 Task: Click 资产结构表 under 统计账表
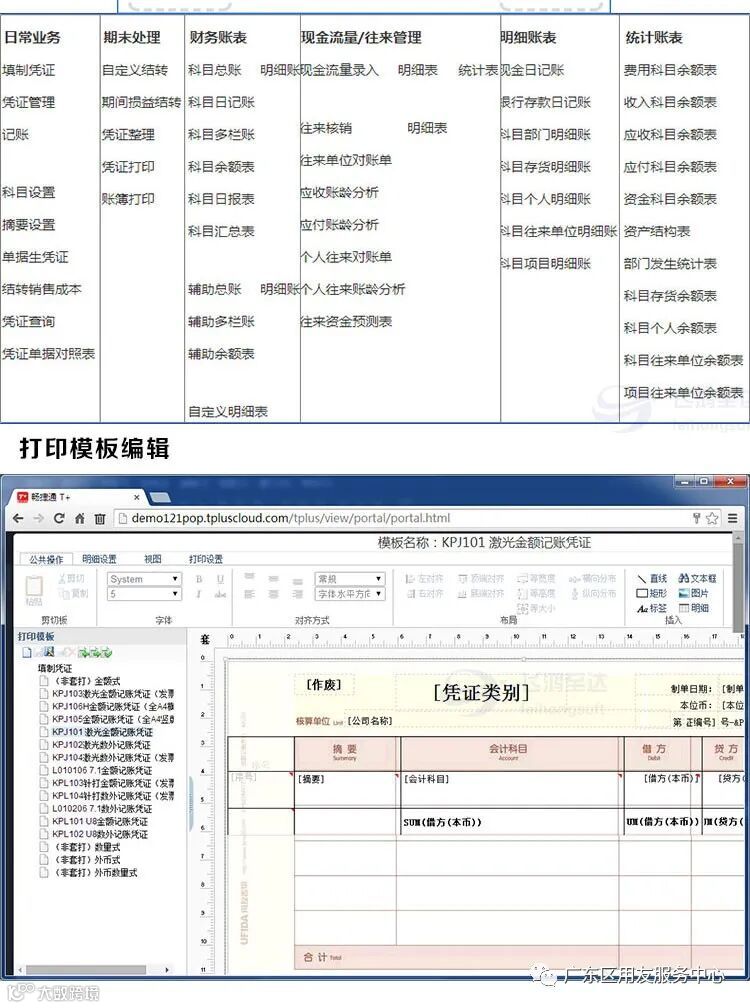point(657,231)
